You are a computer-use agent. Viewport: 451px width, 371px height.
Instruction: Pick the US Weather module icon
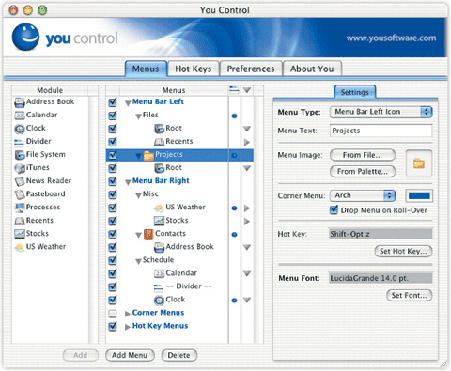click(x=19, y=247)
